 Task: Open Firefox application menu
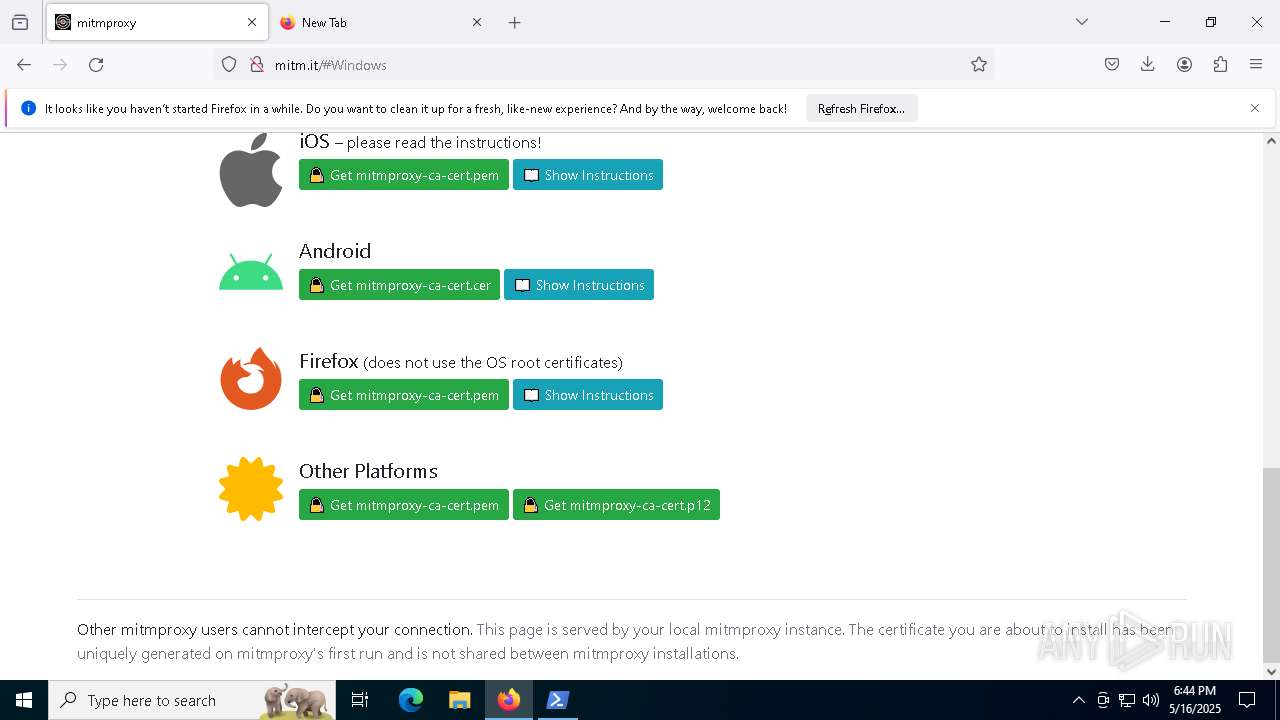point(1256,65)
